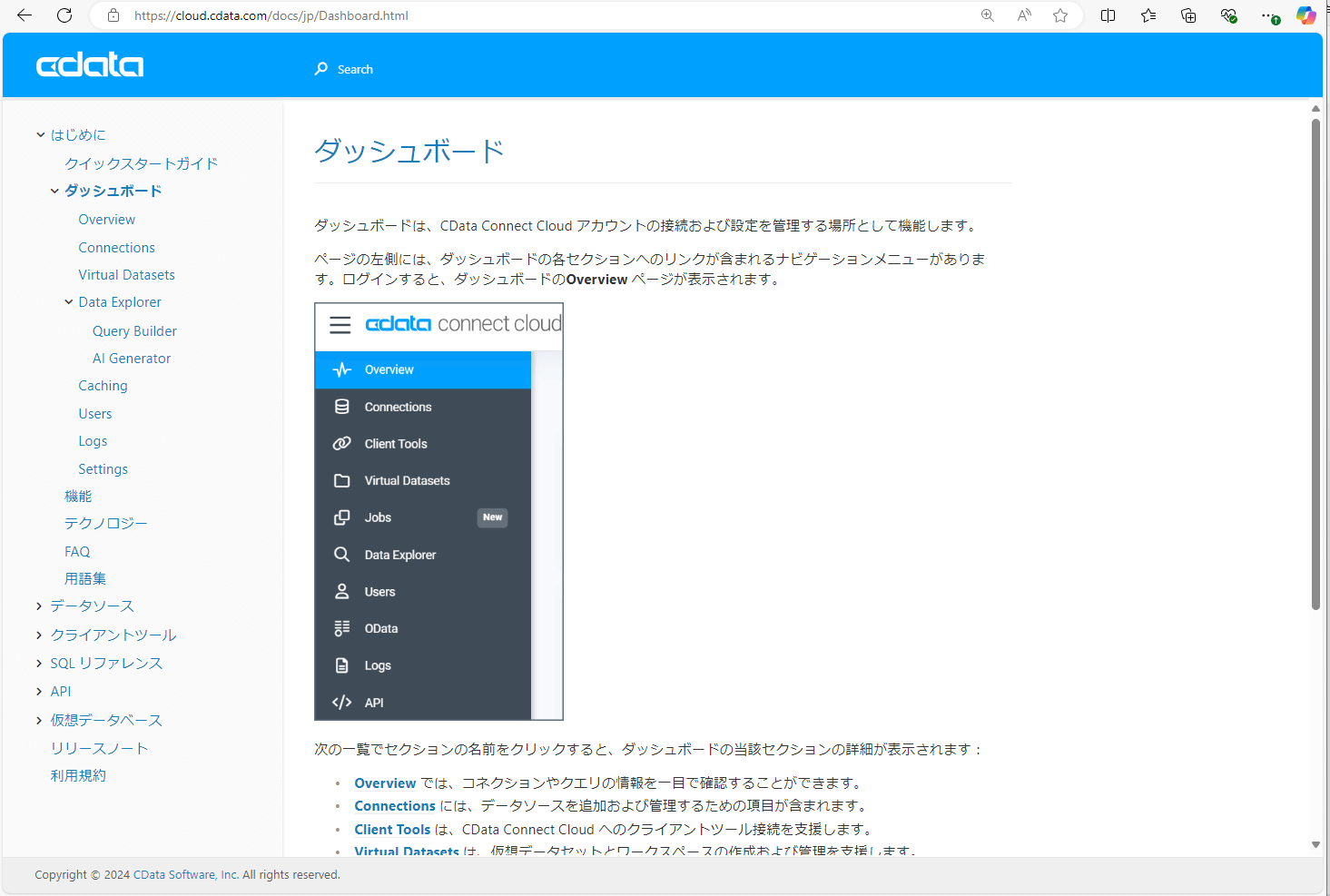Screen dimensions: 1330x896
Task: Click Logs document icon in screenshot menu
Action: (342, 665)
